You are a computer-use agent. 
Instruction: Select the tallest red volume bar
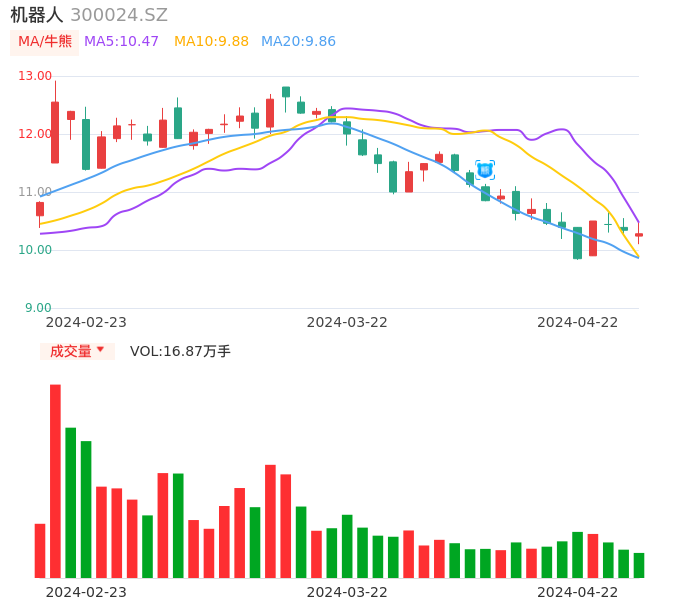(55, 480)
